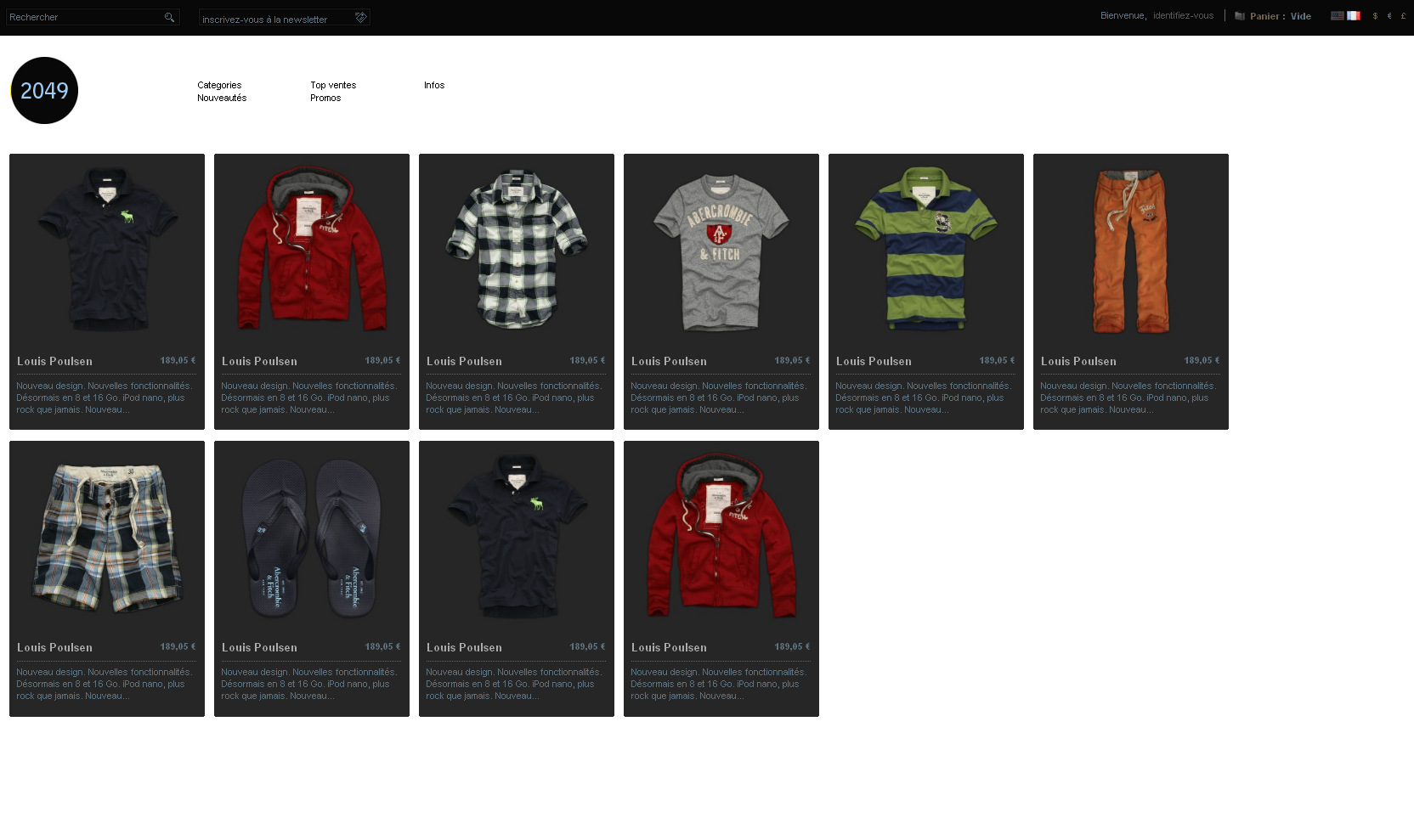
Task: Open the navy polo image in top row
Action: click(x=107, y=248)
